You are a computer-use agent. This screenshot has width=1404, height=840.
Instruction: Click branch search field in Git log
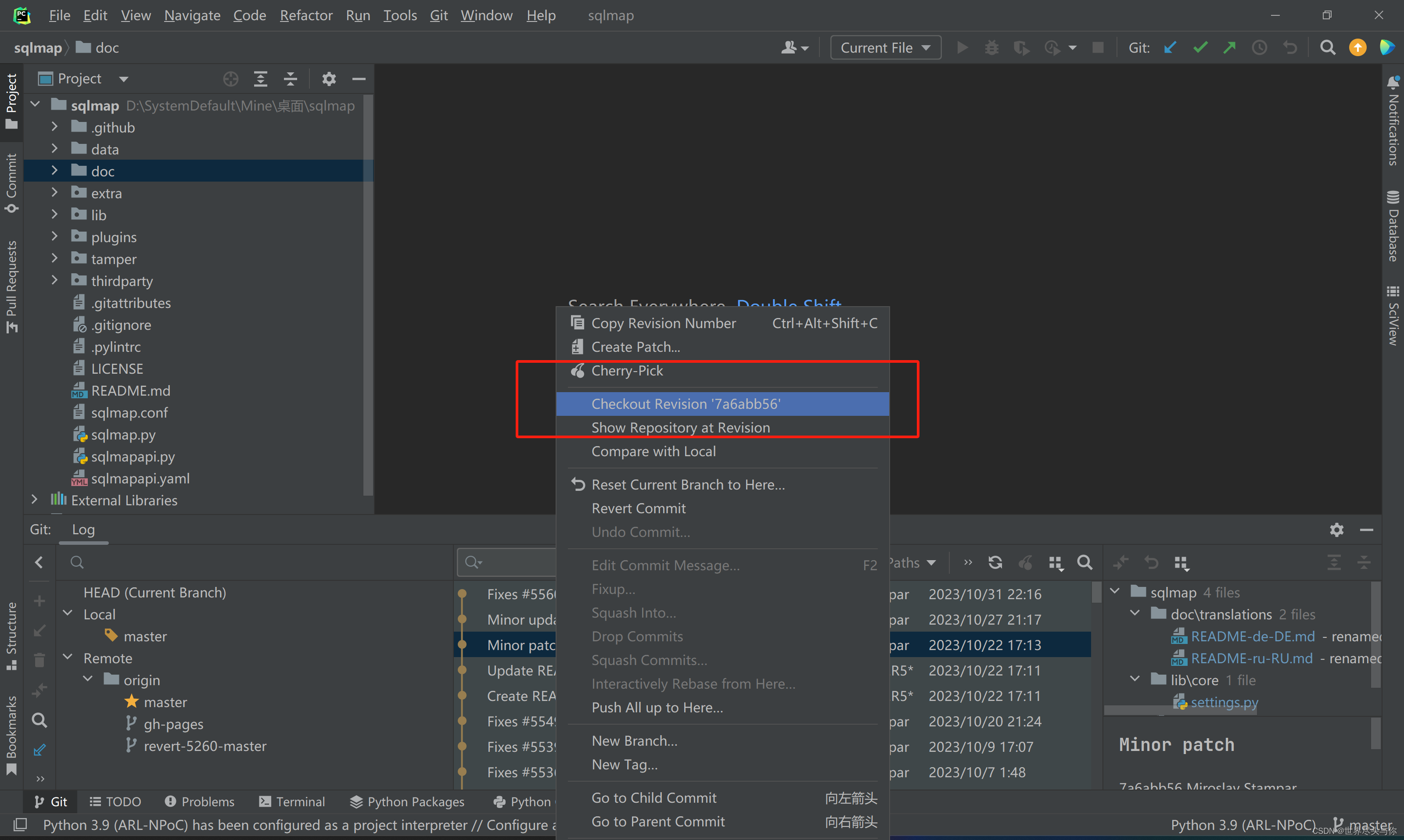(255, 562)
